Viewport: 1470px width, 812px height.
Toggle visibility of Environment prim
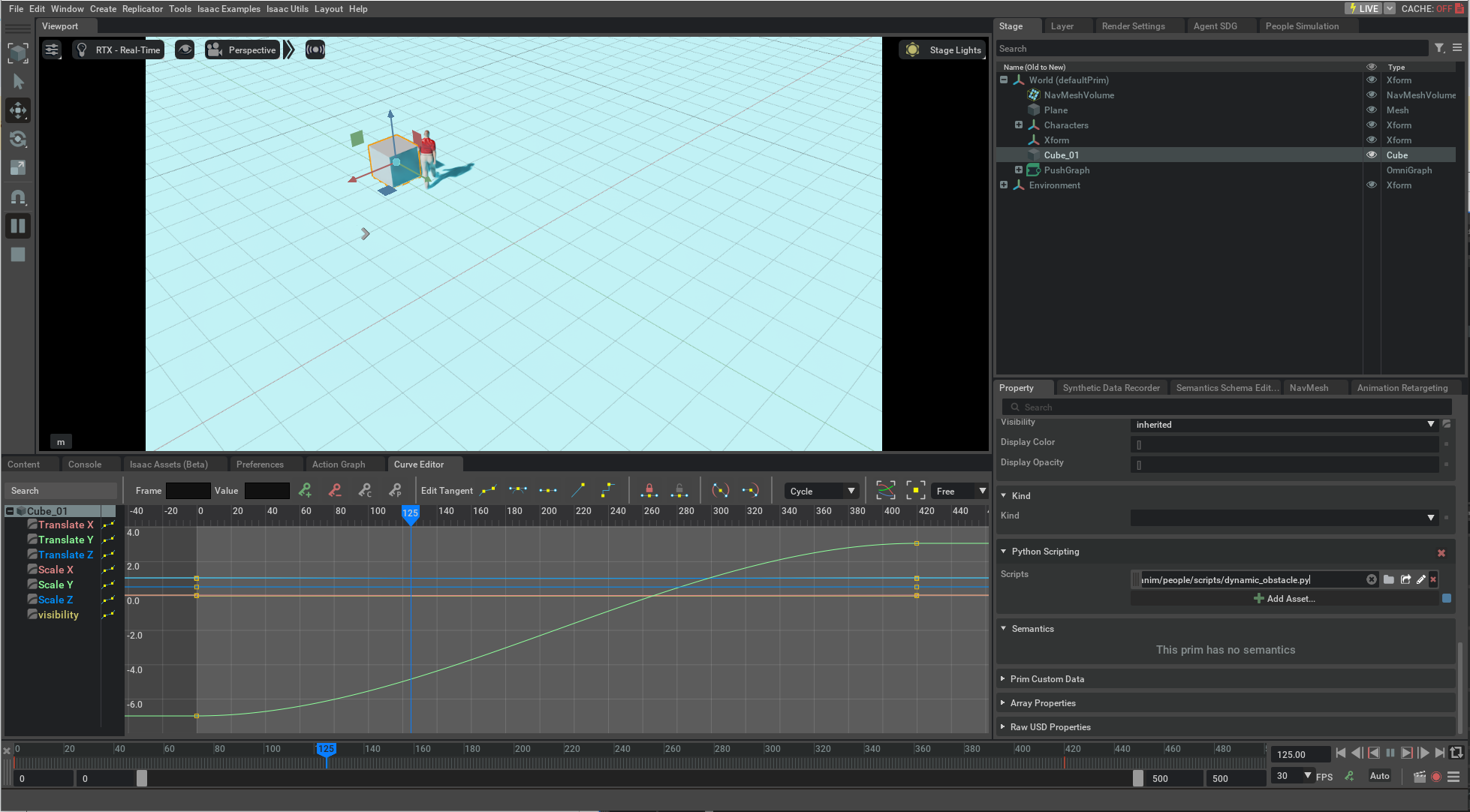(x=1372, y=185)
